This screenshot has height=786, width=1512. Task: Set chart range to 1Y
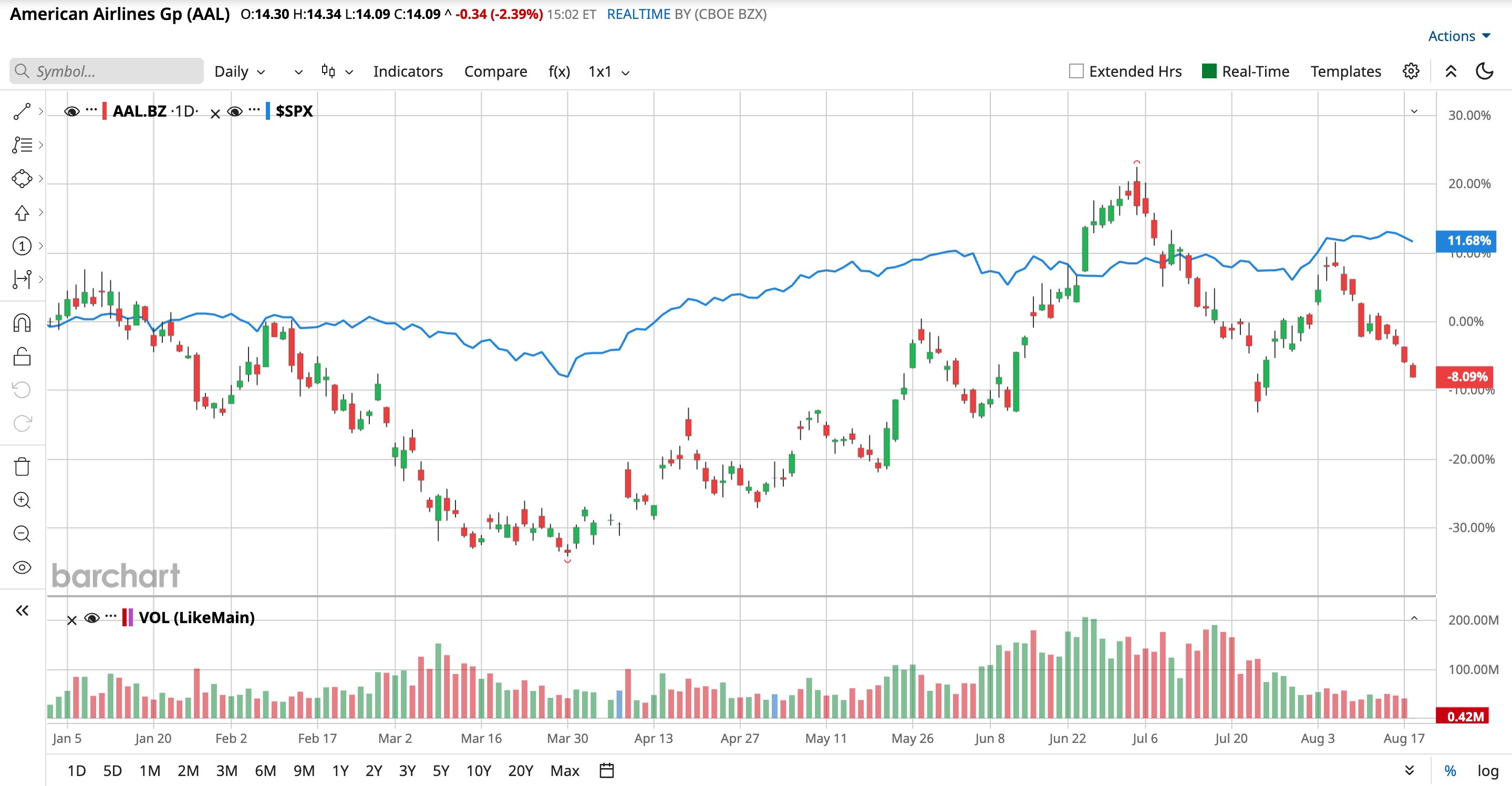pyautogui.click(x=340, y=770)
